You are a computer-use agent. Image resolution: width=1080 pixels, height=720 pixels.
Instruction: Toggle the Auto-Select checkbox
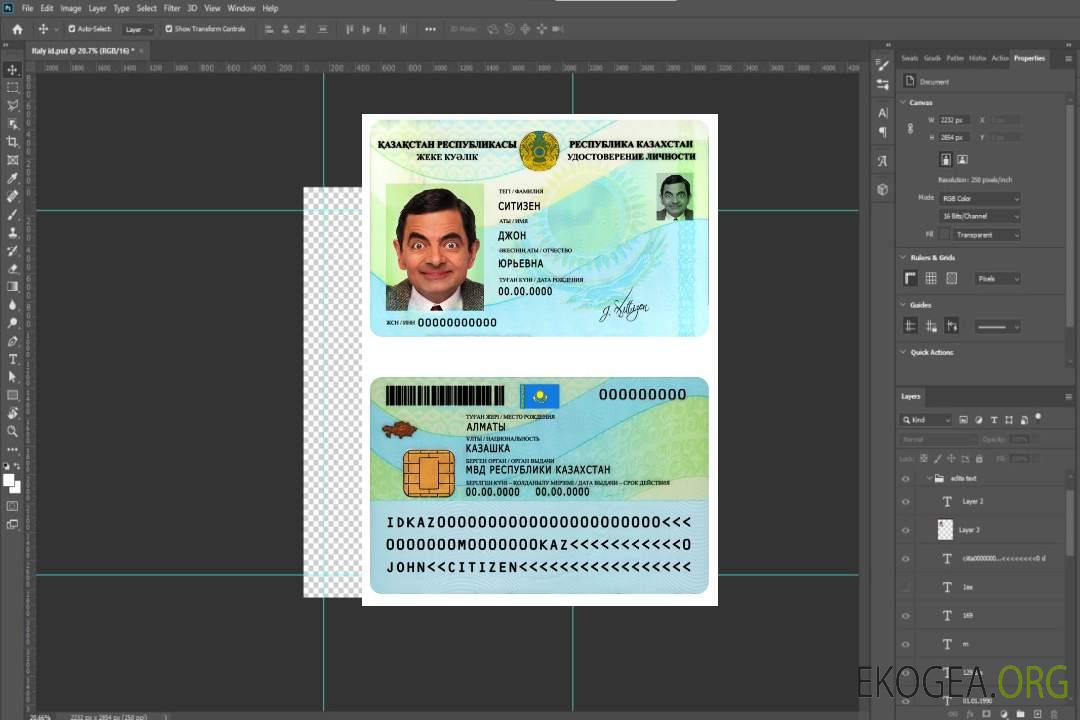[x=72, y=29]
